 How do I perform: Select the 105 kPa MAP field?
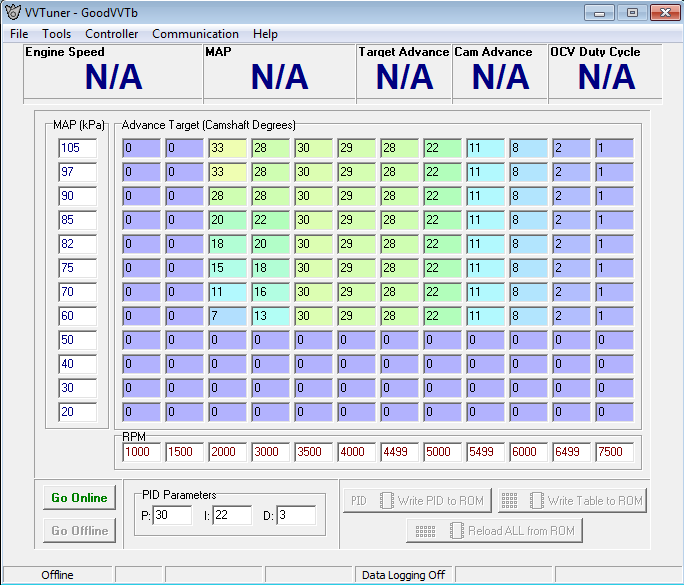(77, 148)
